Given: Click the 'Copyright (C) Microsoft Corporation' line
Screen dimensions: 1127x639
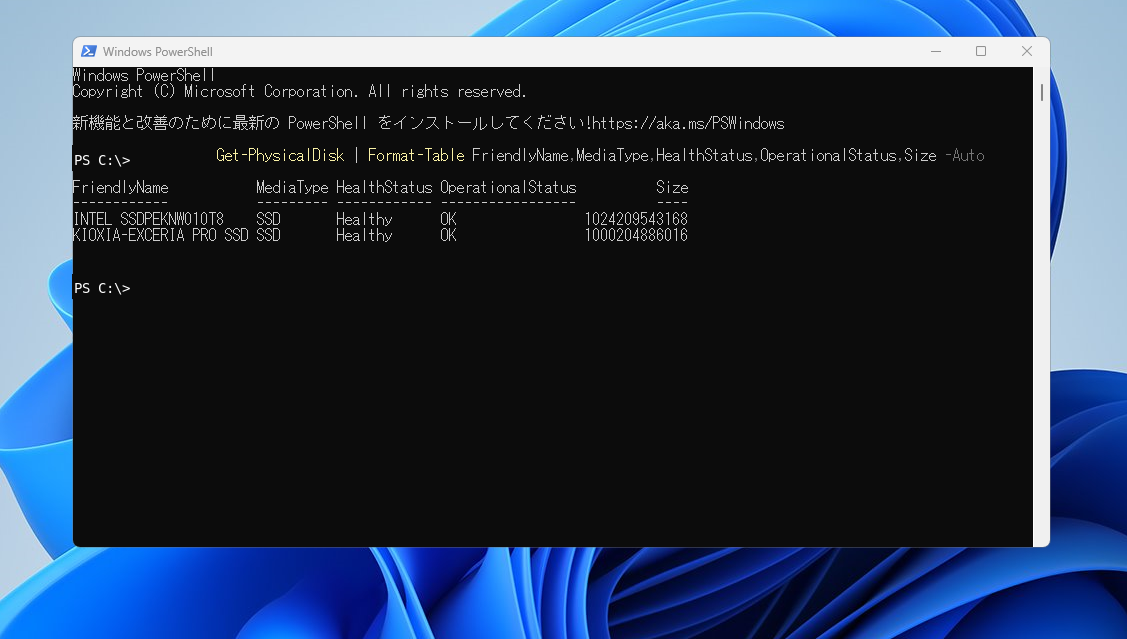Looking at the screenshot, I should pos(300,91).
